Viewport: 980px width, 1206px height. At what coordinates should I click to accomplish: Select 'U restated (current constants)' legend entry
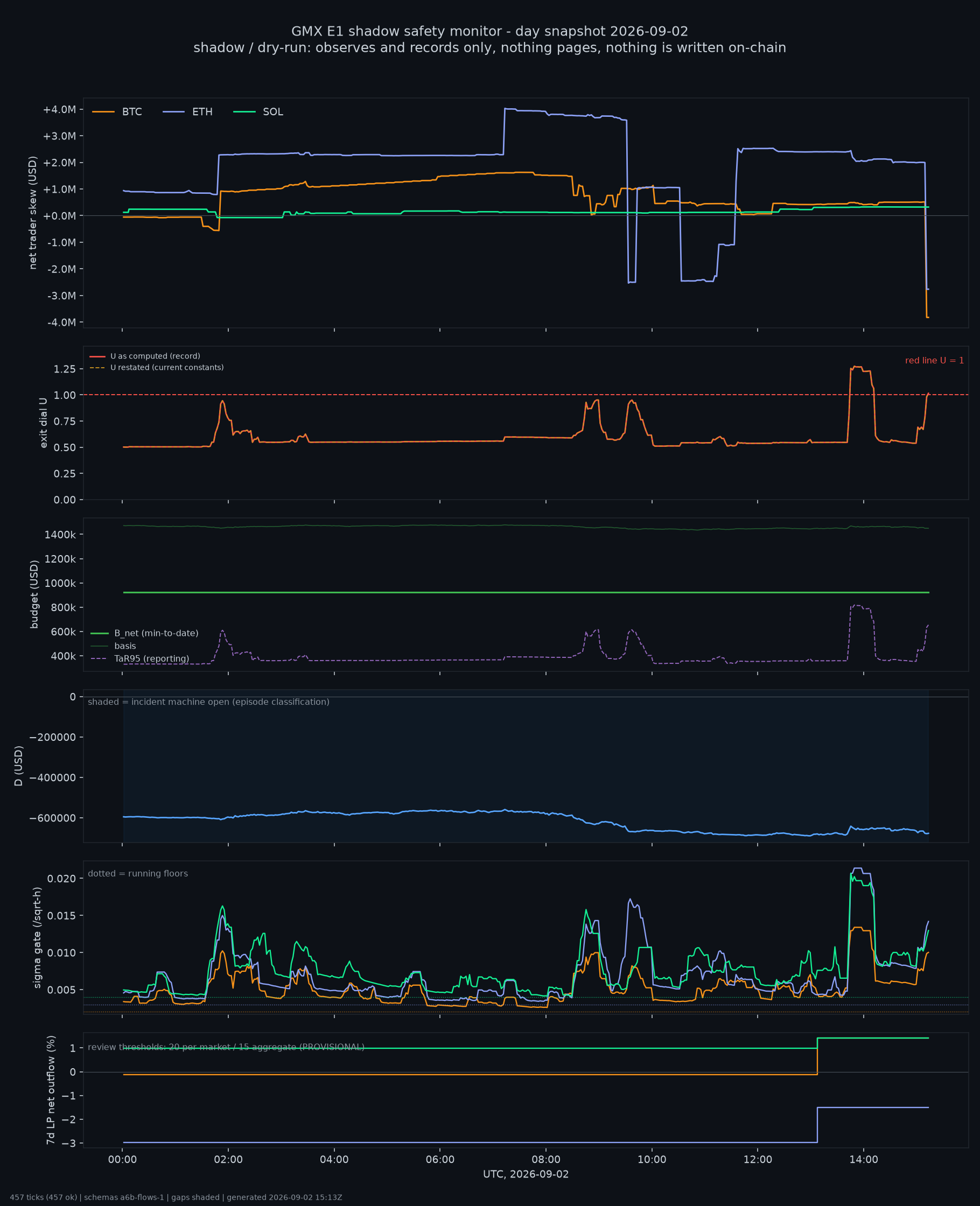tap(167, 367)
